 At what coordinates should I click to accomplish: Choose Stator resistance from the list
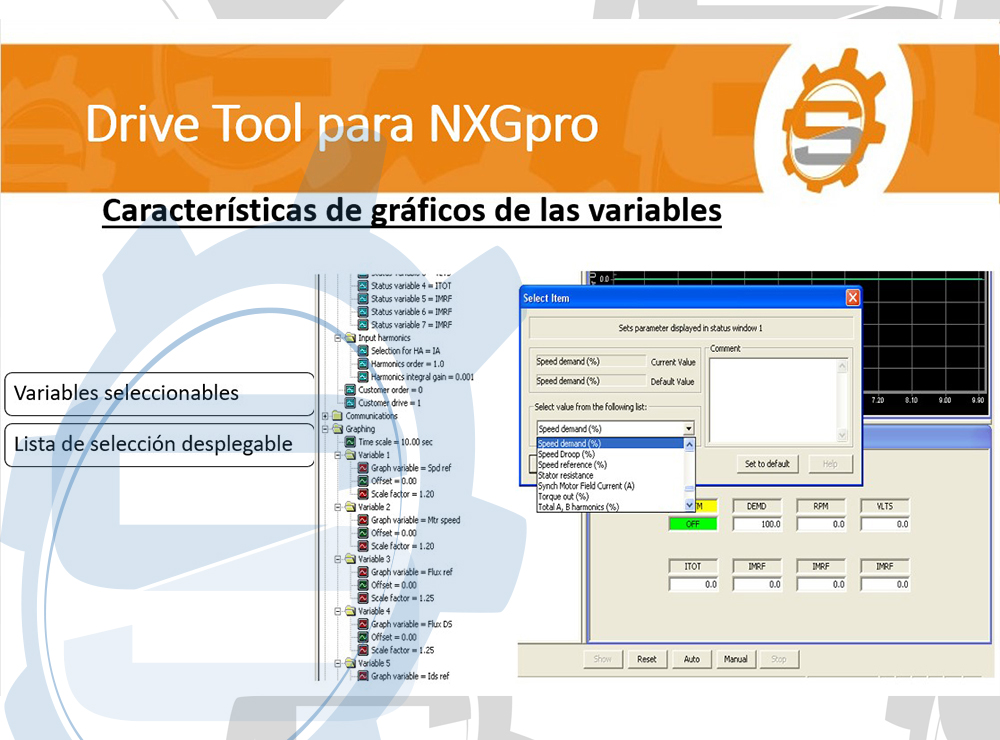pyautogui.click(x=566, y=475)
